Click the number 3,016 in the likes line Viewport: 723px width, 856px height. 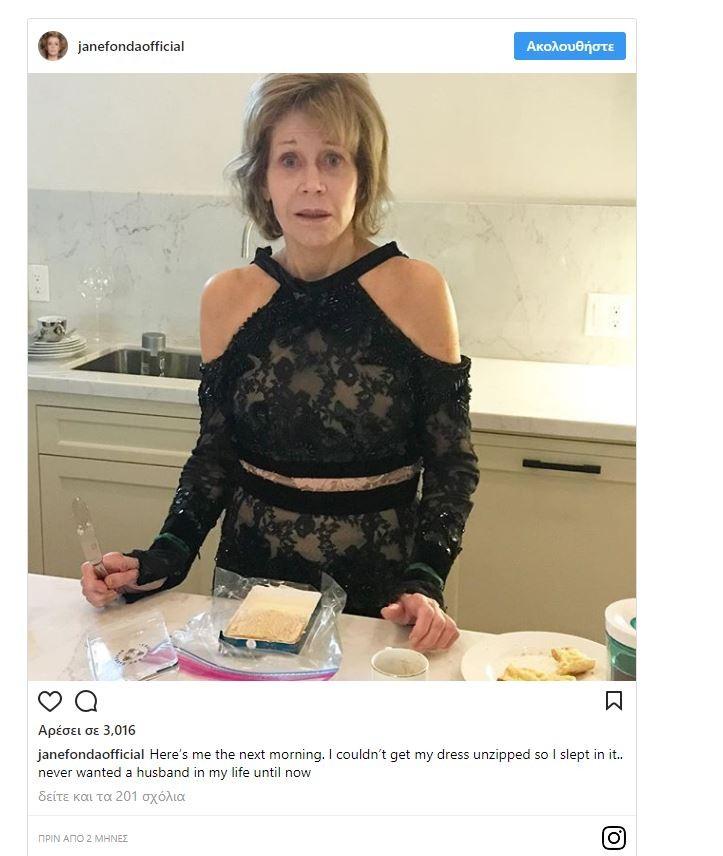(116, 730)
